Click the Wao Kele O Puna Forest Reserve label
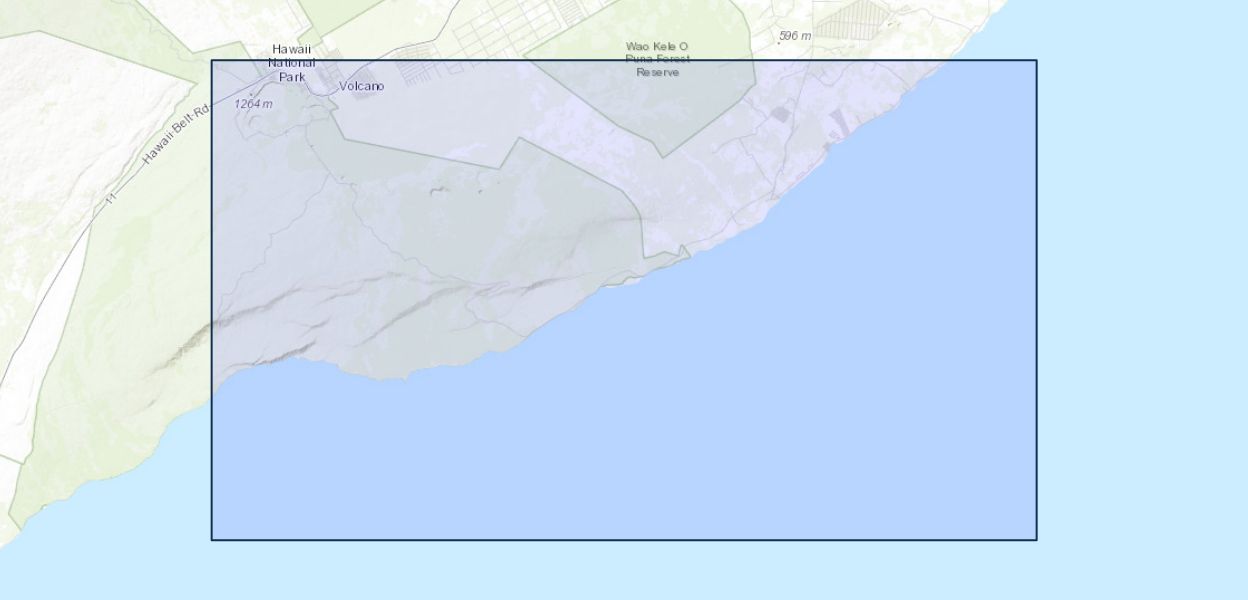The height and width of the screenshot is (600, 1248). coord(657,59)
